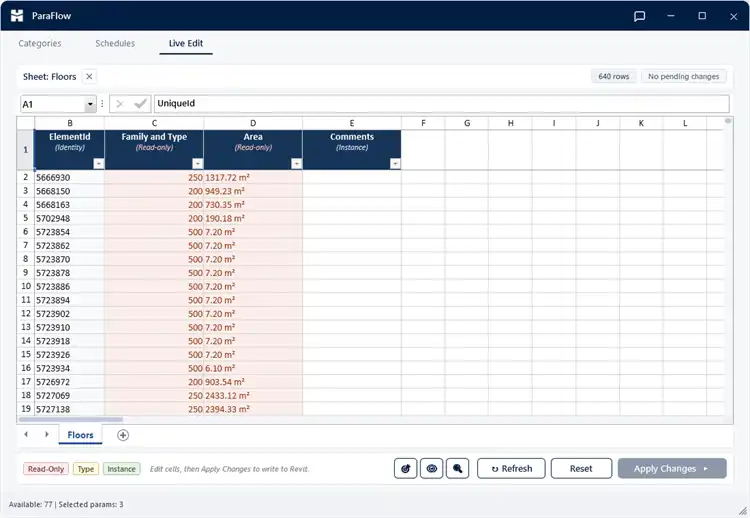Select area cell 190.18 m²

point(253,219)
